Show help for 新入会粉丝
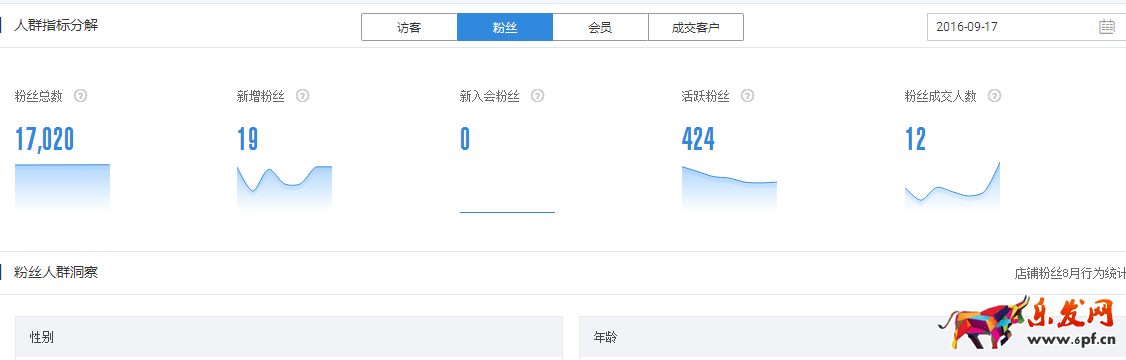 537,96
